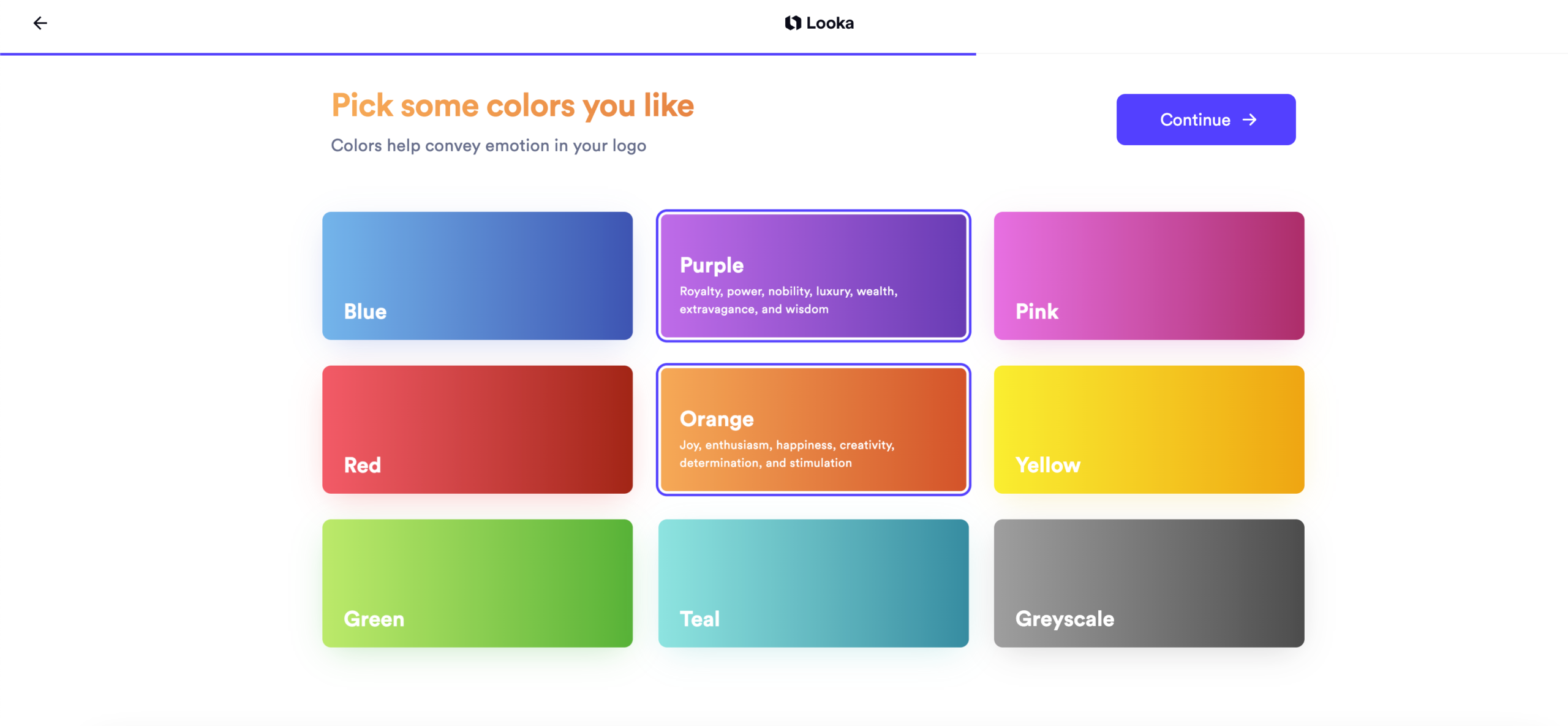The width and height of the screenshot is (1568, 726).
Task: Select the Pink color card
Action: [x=1148, y=276]
